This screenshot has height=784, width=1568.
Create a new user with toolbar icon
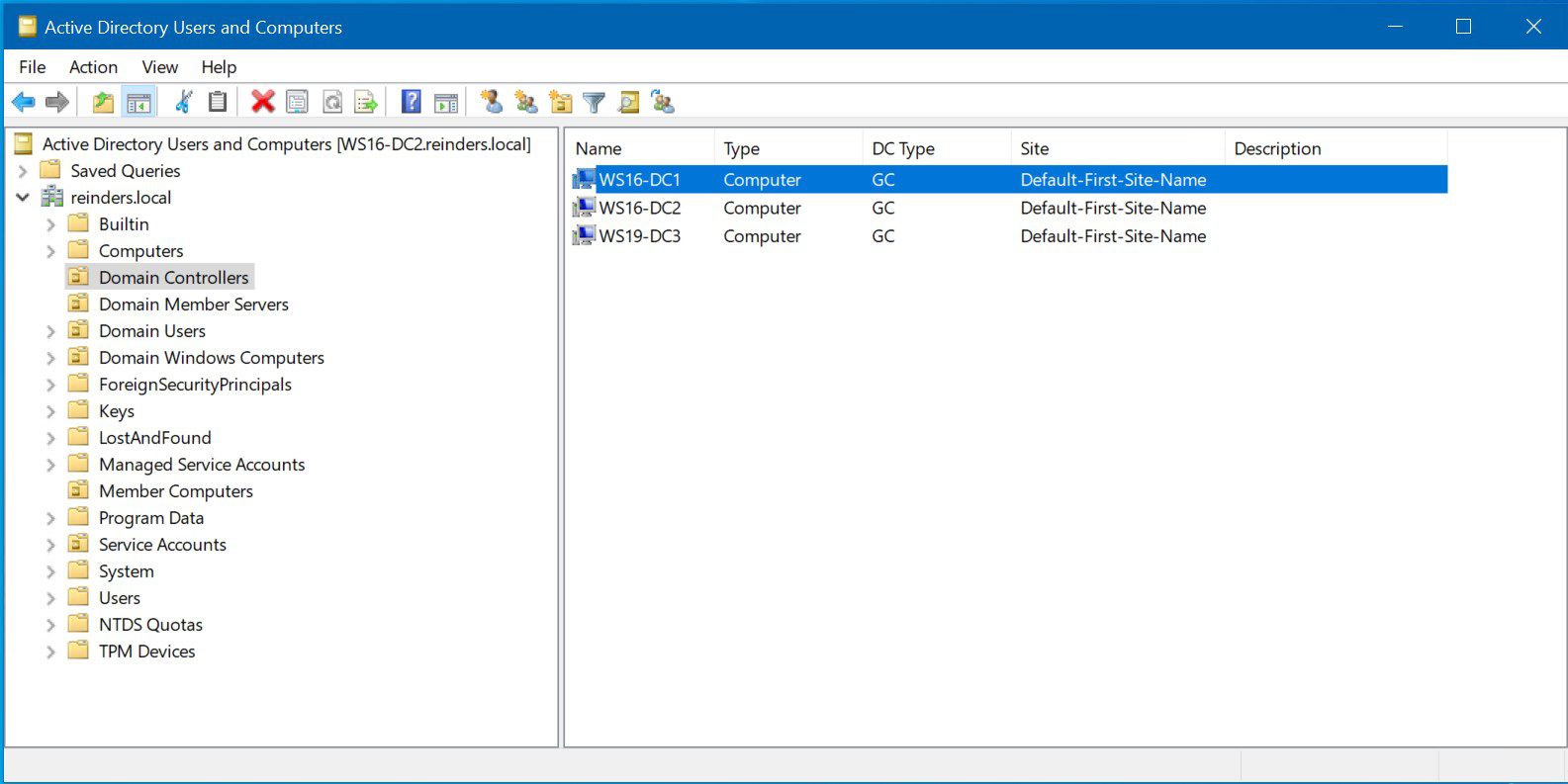(492, 102)
